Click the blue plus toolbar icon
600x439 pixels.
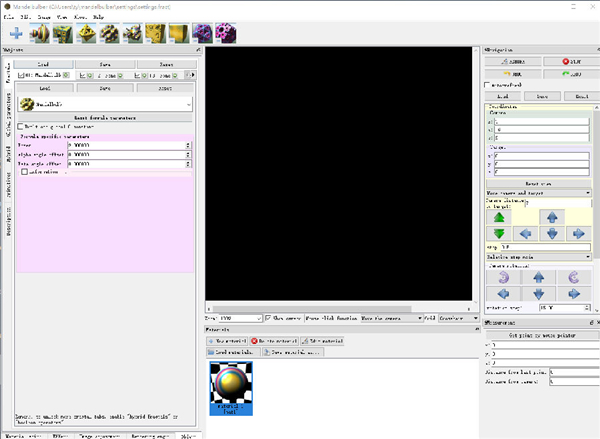point(16,35)
